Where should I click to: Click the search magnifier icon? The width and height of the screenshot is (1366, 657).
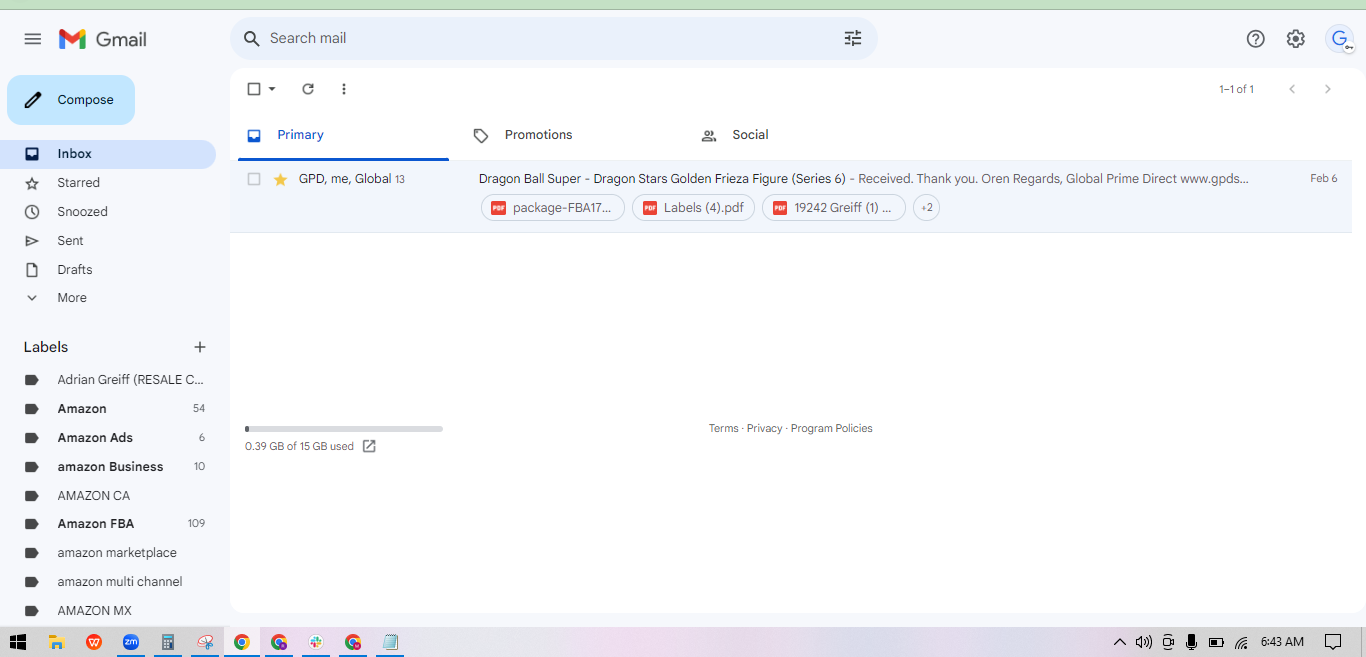[252, 39]
